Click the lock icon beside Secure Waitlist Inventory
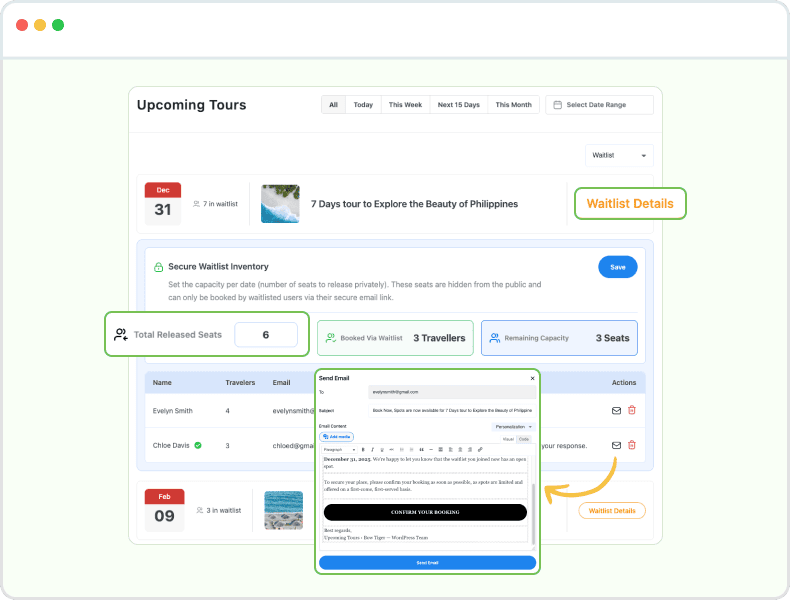The height and width of the screenshot is (600, 790). 158,267
